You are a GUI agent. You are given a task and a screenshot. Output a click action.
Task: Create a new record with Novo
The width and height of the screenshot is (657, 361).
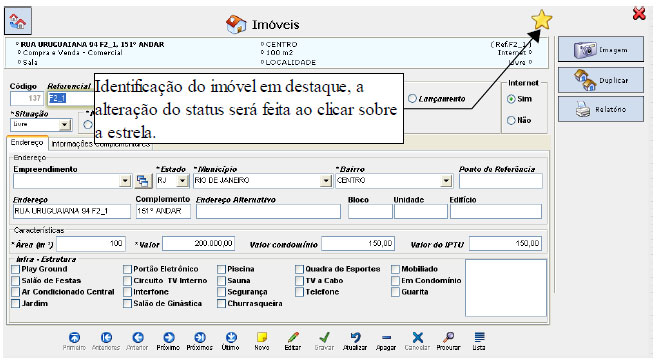tap(262, 338)
